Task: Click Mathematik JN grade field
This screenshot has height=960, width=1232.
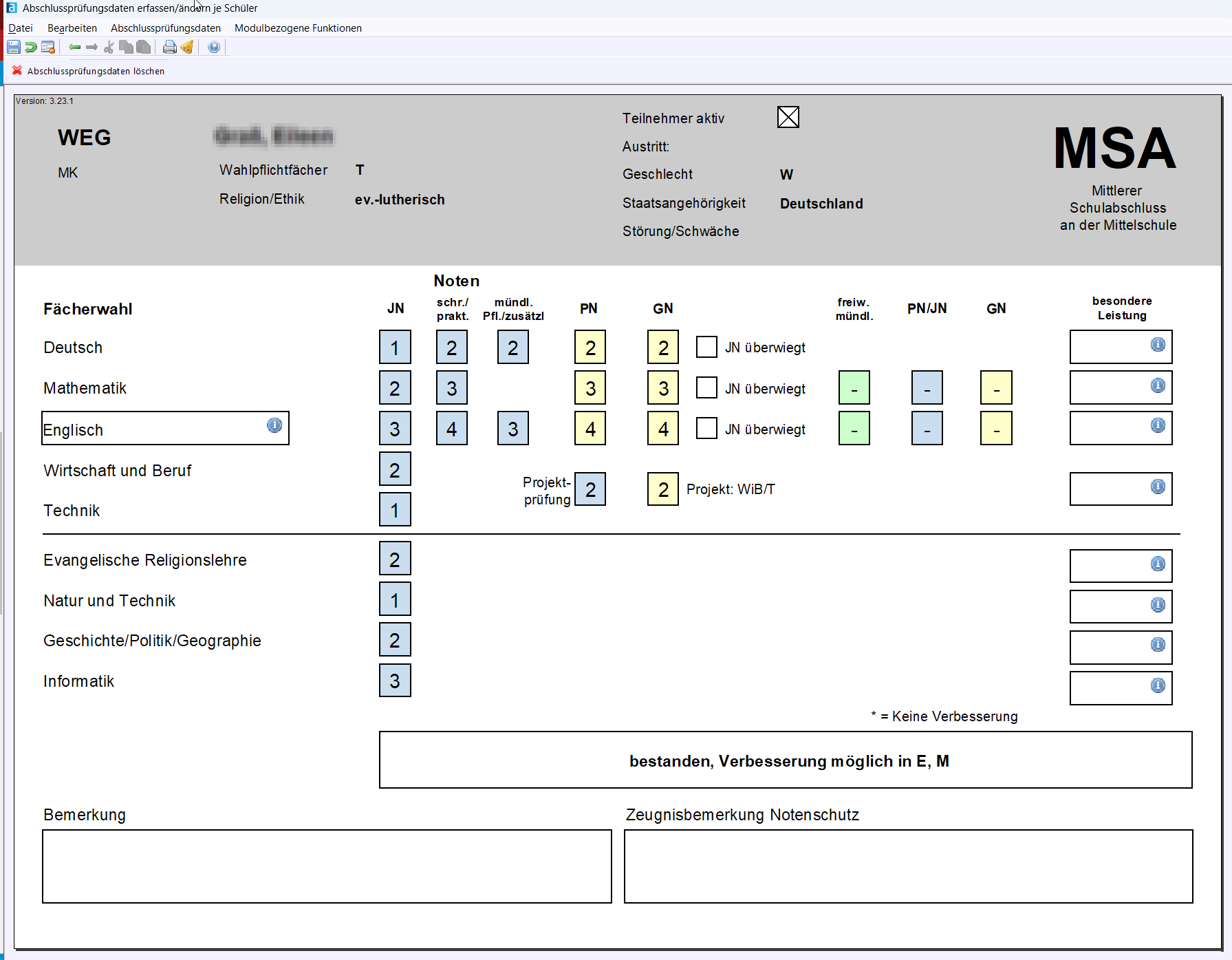Action: click(x=395, y=387)
